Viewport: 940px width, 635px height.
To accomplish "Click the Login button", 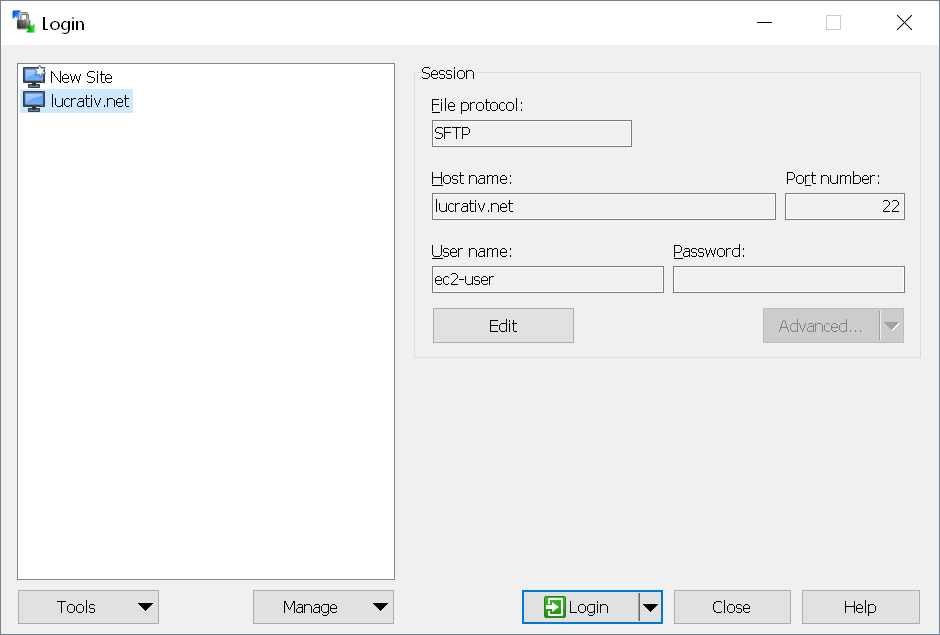I will click(x=581, y=607).
